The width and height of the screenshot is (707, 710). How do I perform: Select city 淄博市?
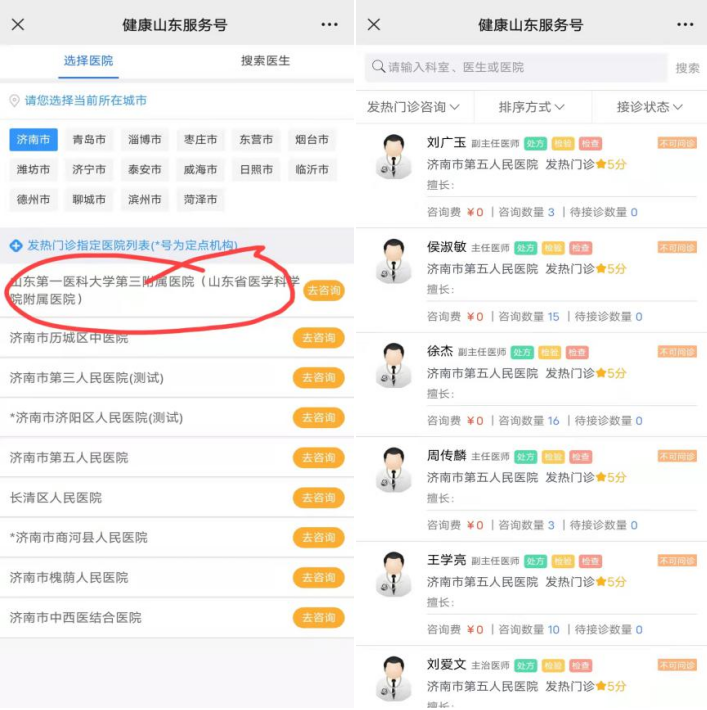coord(145,139)
